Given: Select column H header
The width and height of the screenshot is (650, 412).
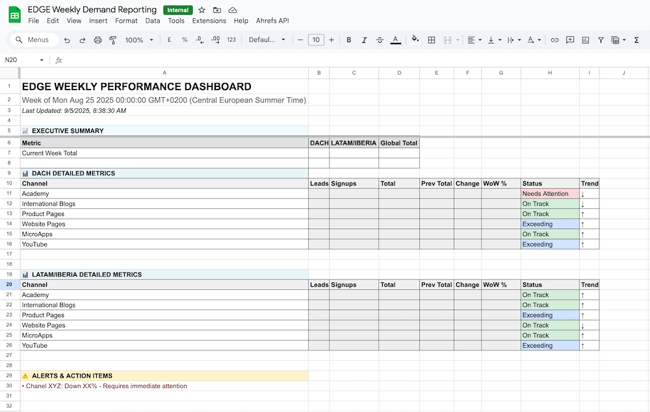Looking at the screenshot, I should tap(550, 73).
